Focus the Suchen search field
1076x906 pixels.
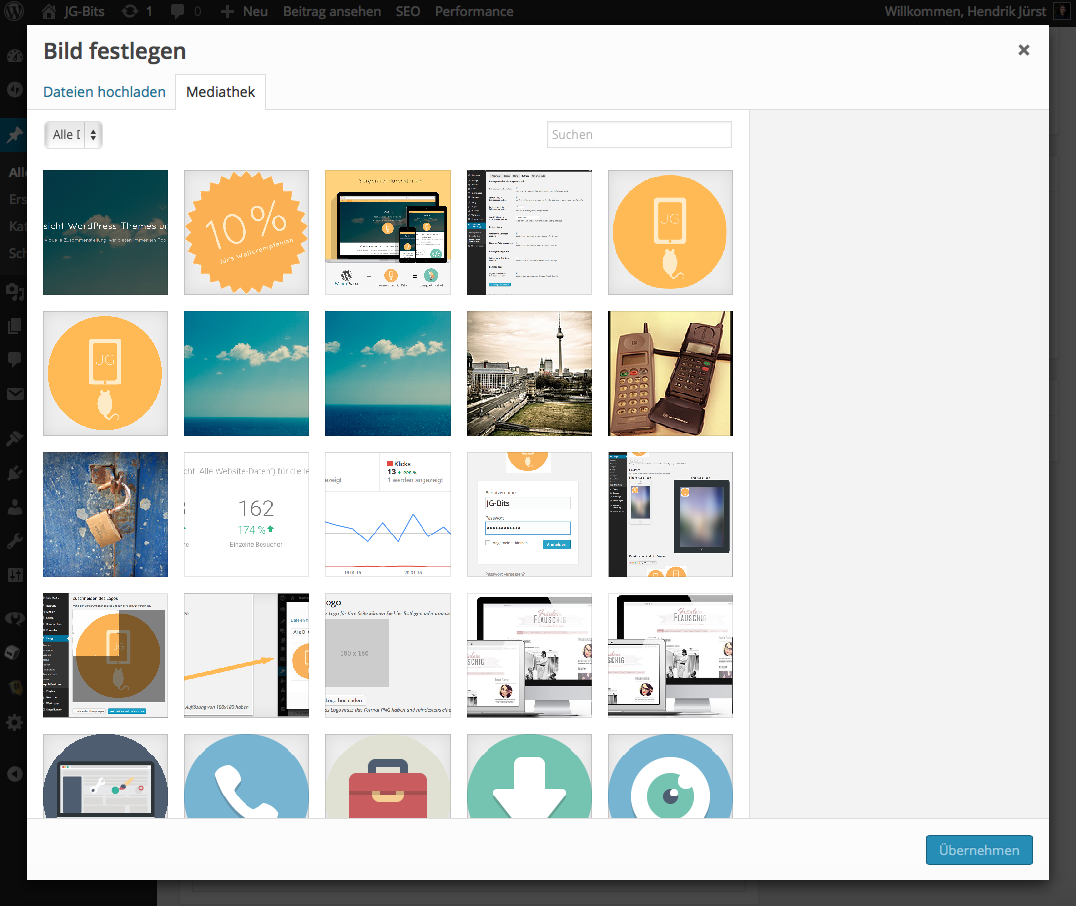[639, 135]
